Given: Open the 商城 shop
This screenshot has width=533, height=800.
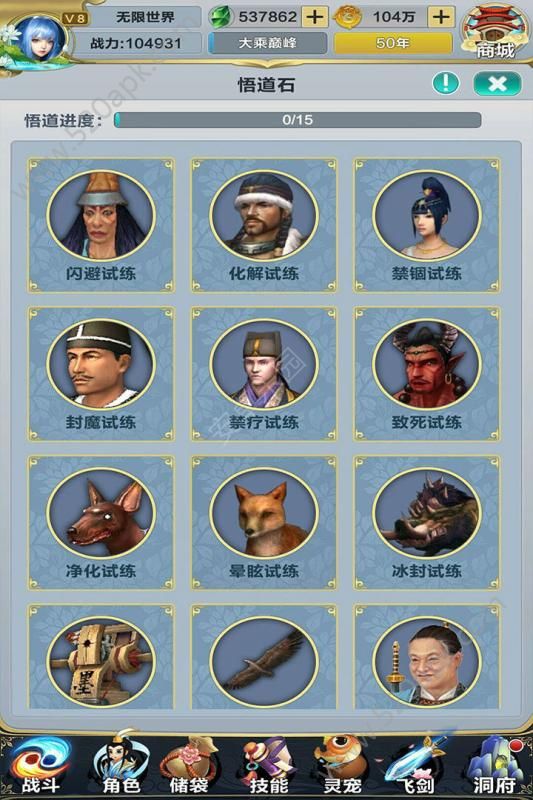Looking at the screenshot, I should click(x=495, y=32).
